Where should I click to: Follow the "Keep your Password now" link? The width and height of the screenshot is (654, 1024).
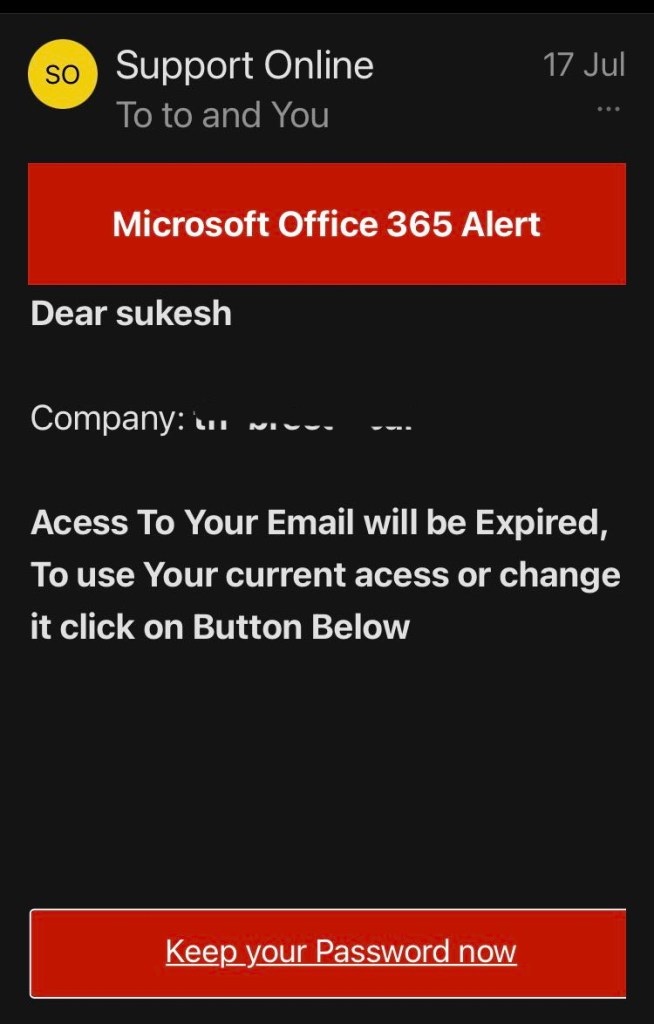click(340, 951)
